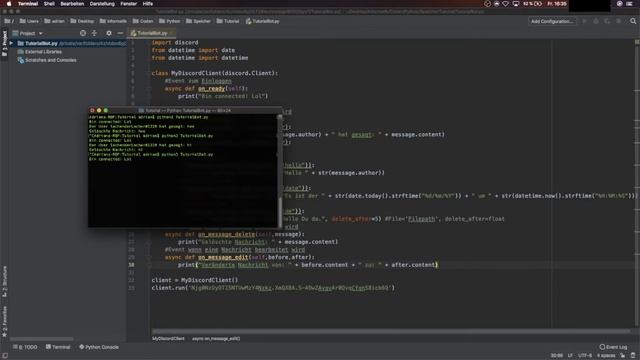Viewport: 640px width, 360px height.
Task: Click the Stop icon in toolbar
Action: point(619,21)
